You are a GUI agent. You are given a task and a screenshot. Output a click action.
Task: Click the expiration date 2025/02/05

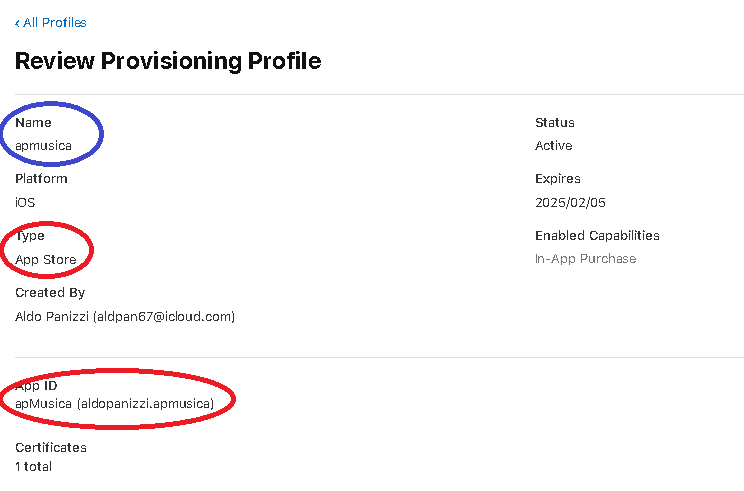coord(571,202)
